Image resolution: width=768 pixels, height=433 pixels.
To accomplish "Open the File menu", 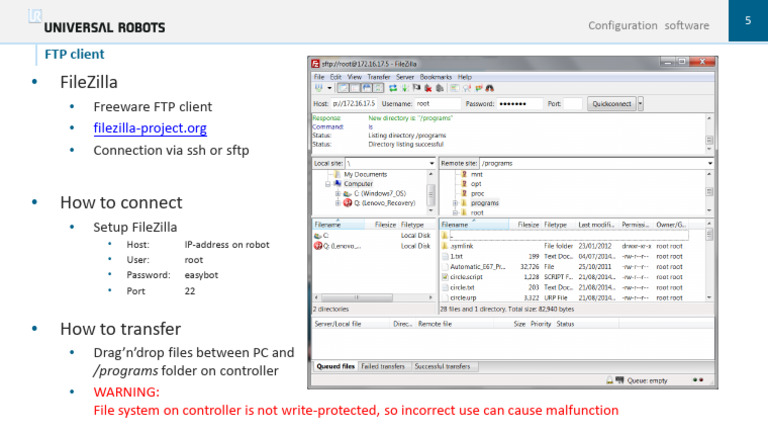I will [319, 77].
